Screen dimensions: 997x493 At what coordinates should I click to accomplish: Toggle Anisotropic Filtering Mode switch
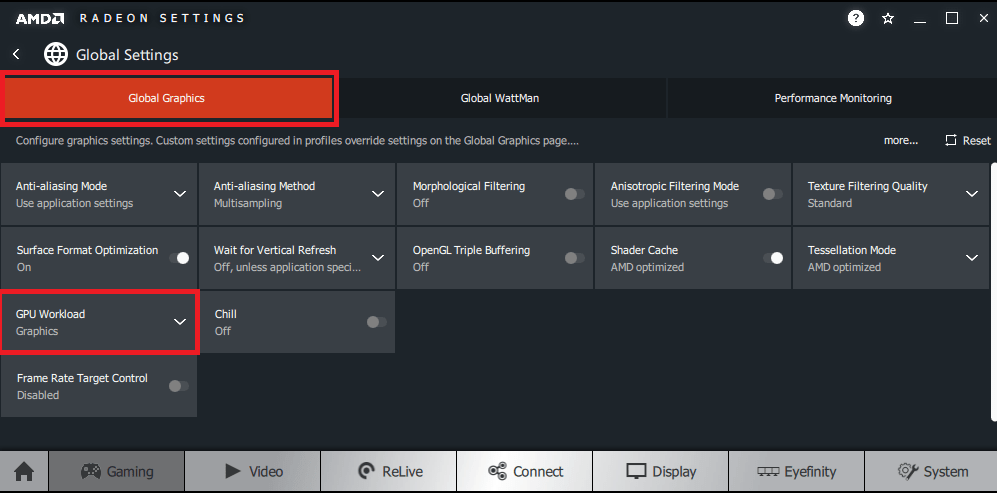[773, 194]
